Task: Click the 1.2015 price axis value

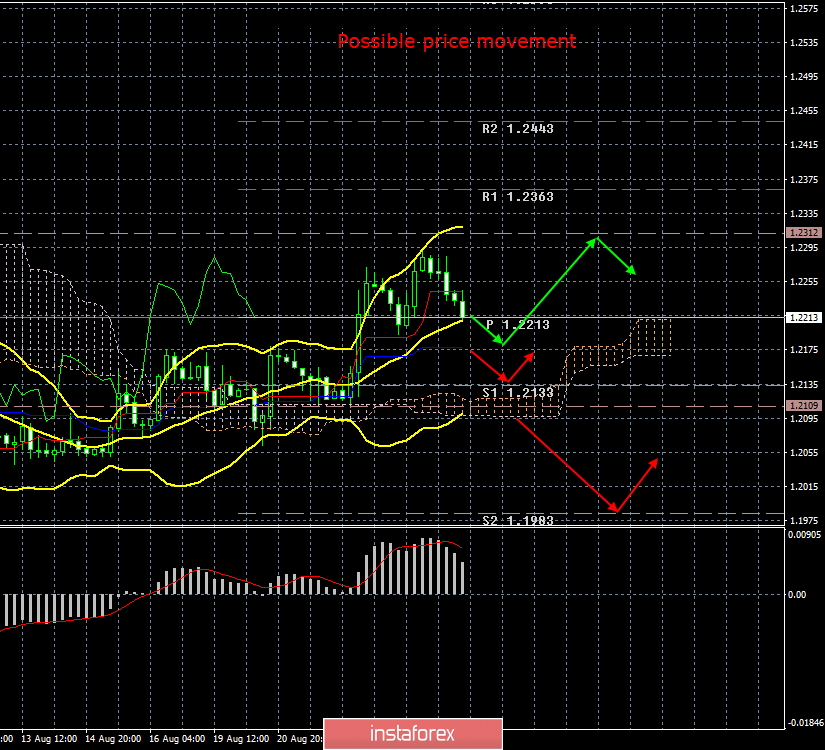Action: point(804,487)
